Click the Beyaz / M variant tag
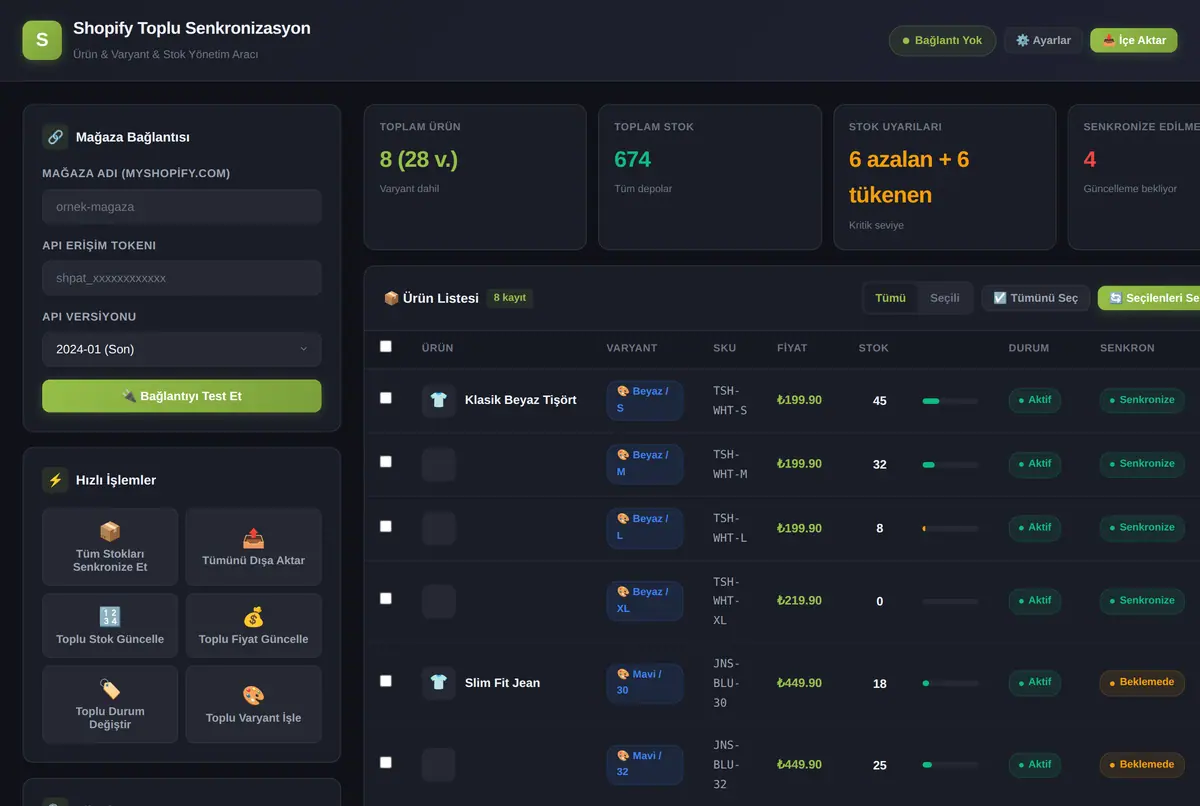Screen dimensions: 1200x806 (x=645, y=464)
